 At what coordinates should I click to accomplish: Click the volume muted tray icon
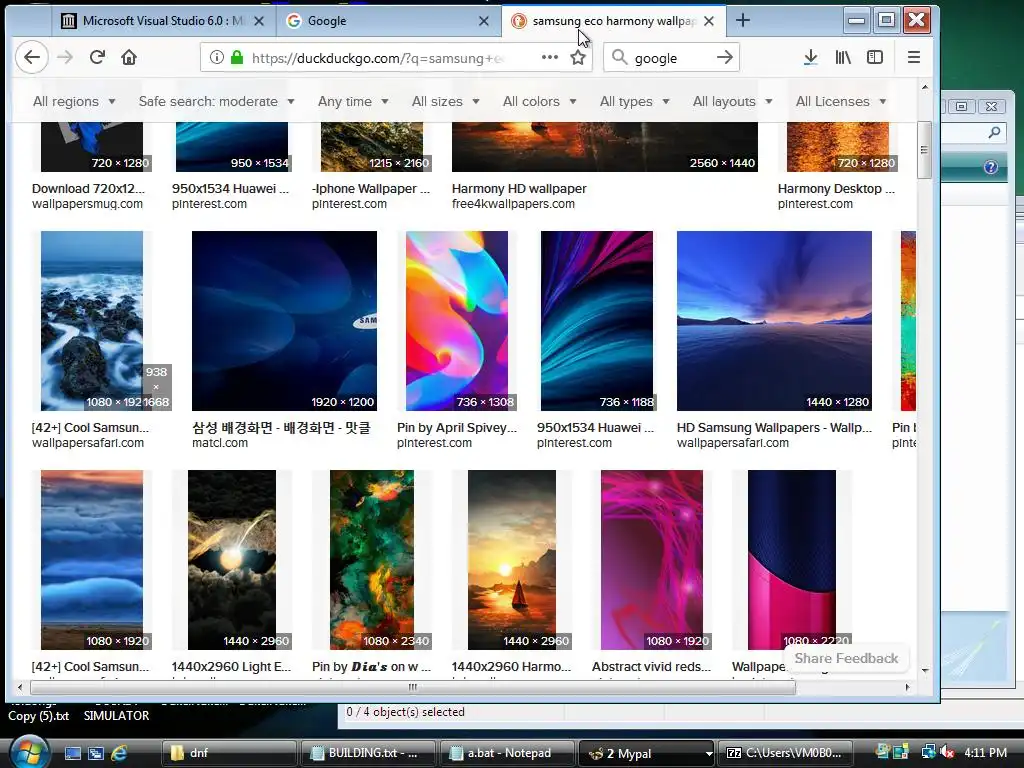point(946,752)
